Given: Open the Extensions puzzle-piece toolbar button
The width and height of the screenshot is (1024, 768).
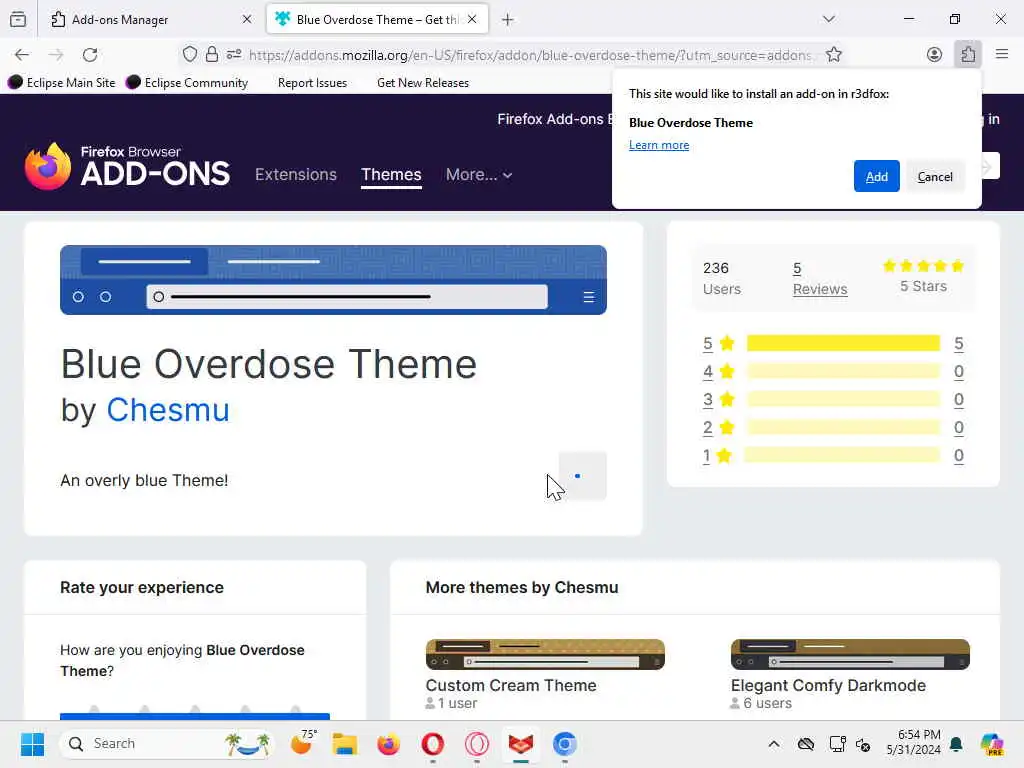Looking at the screenshot, I should (x=968, y=55).
